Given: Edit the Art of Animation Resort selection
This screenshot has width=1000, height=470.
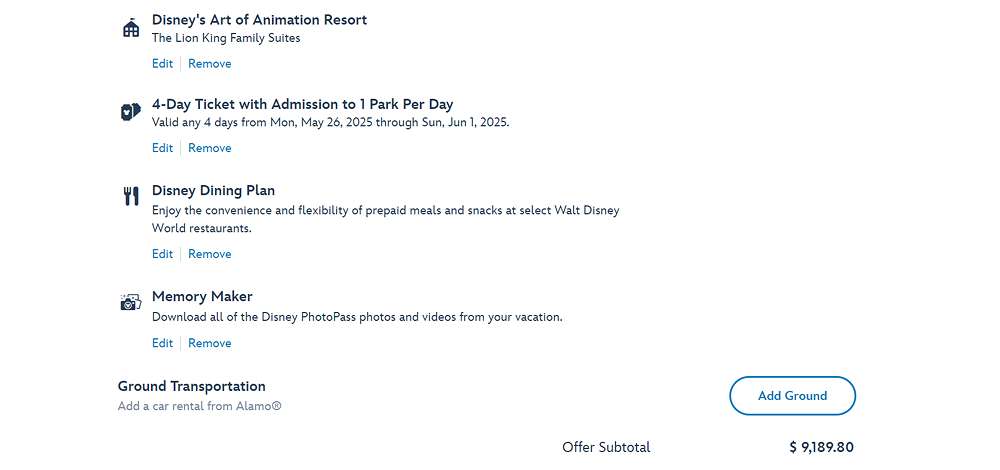Looking at the screenshot, I should (163, 64).
